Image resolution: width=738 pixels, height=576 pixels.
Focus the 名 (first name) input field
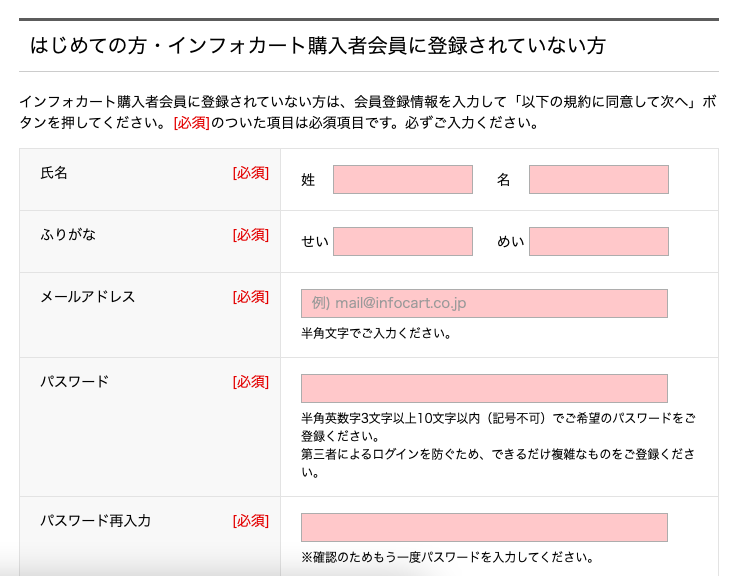[598, 180]
